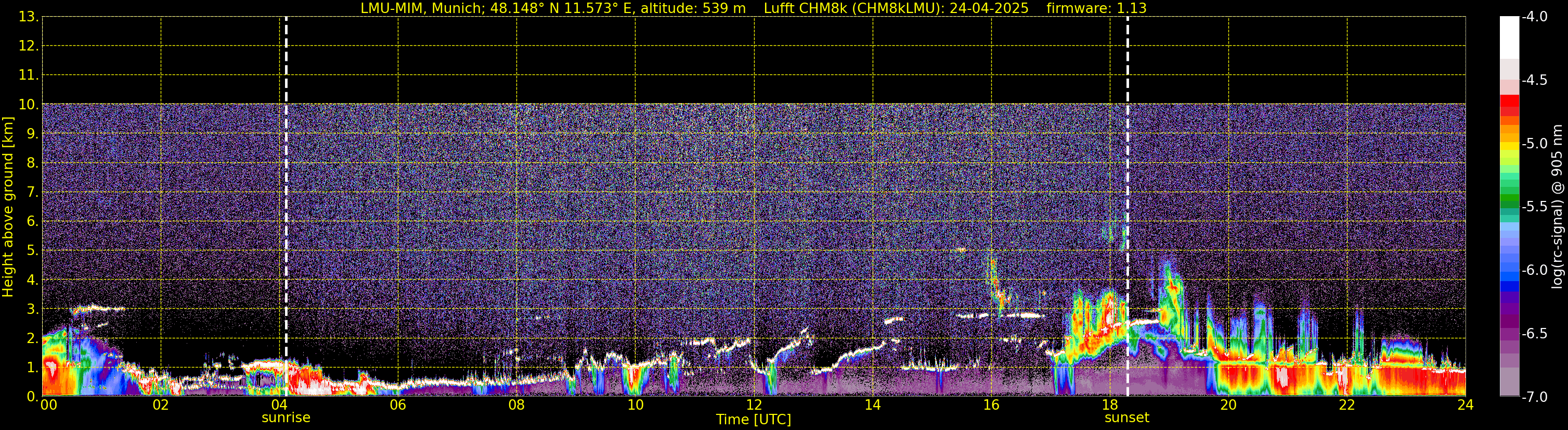Click time-axis tick label '10'
The height and width of the screenshot is (430, 1568).
pos(636,405)
